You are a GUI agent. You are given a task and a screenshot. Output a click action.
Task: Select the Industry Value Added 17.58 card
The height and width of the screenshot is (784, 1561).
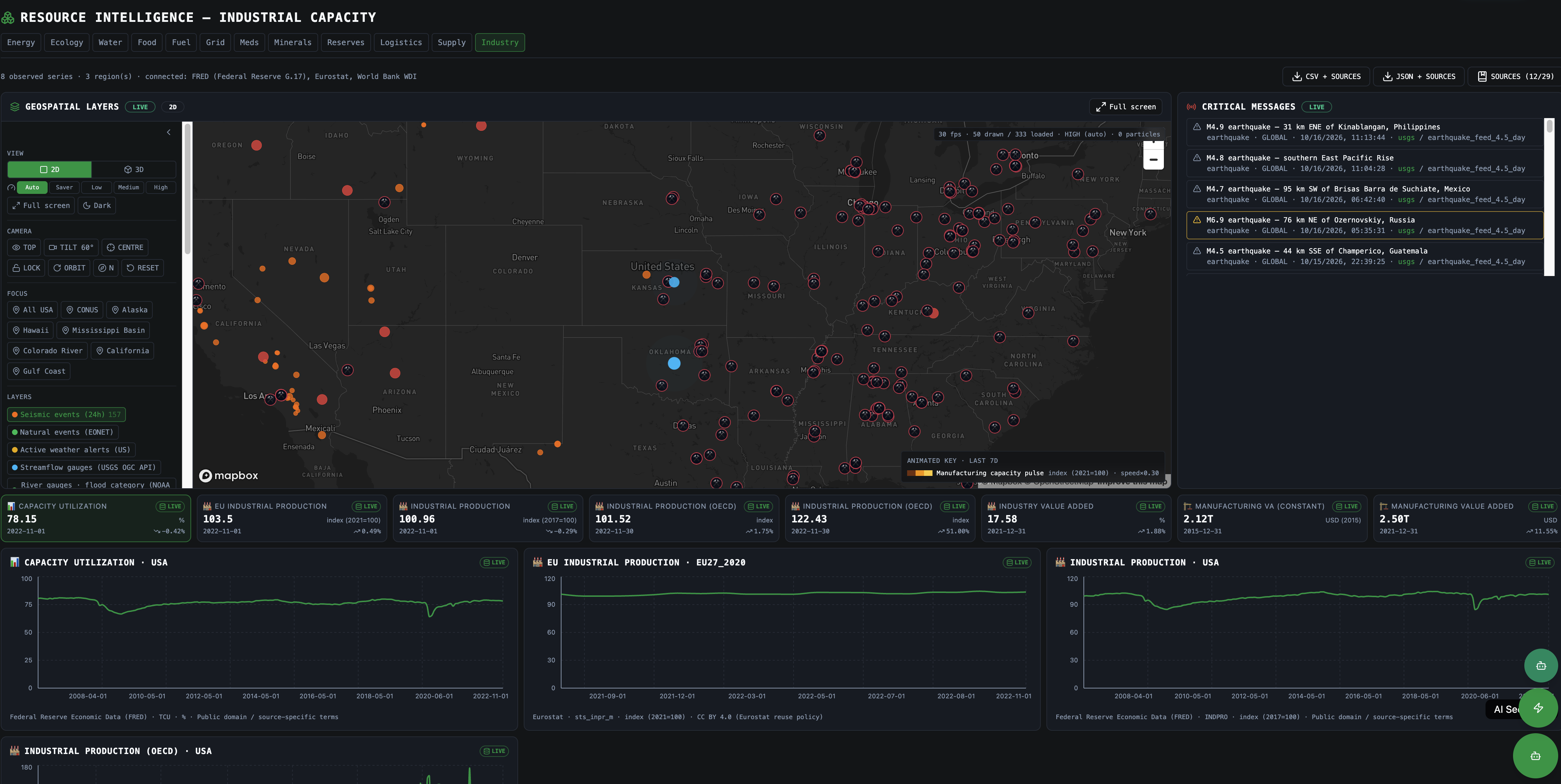(1076, 519)
